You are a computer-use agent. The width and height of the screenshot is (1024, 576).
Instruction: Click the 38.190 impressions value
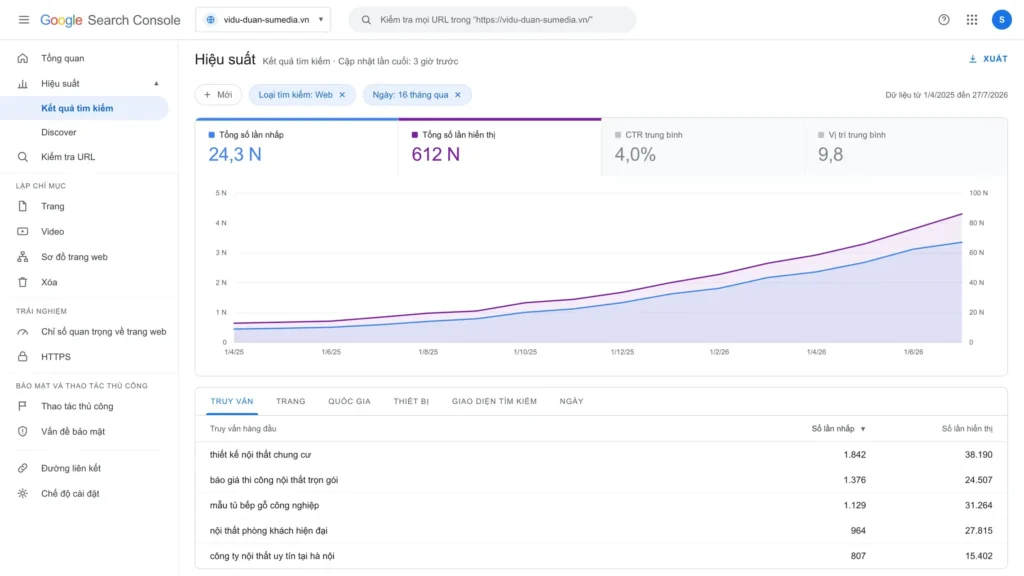(978, 455)
